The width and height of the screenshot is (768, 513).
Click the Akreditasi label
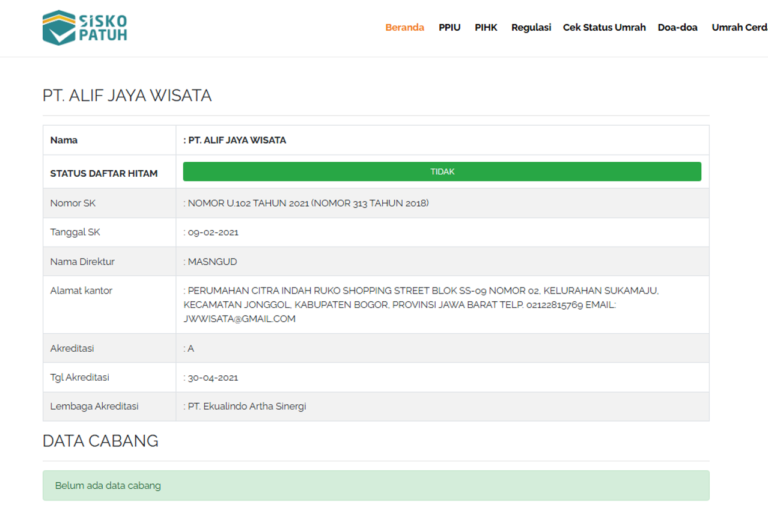(x=72, y=348)
